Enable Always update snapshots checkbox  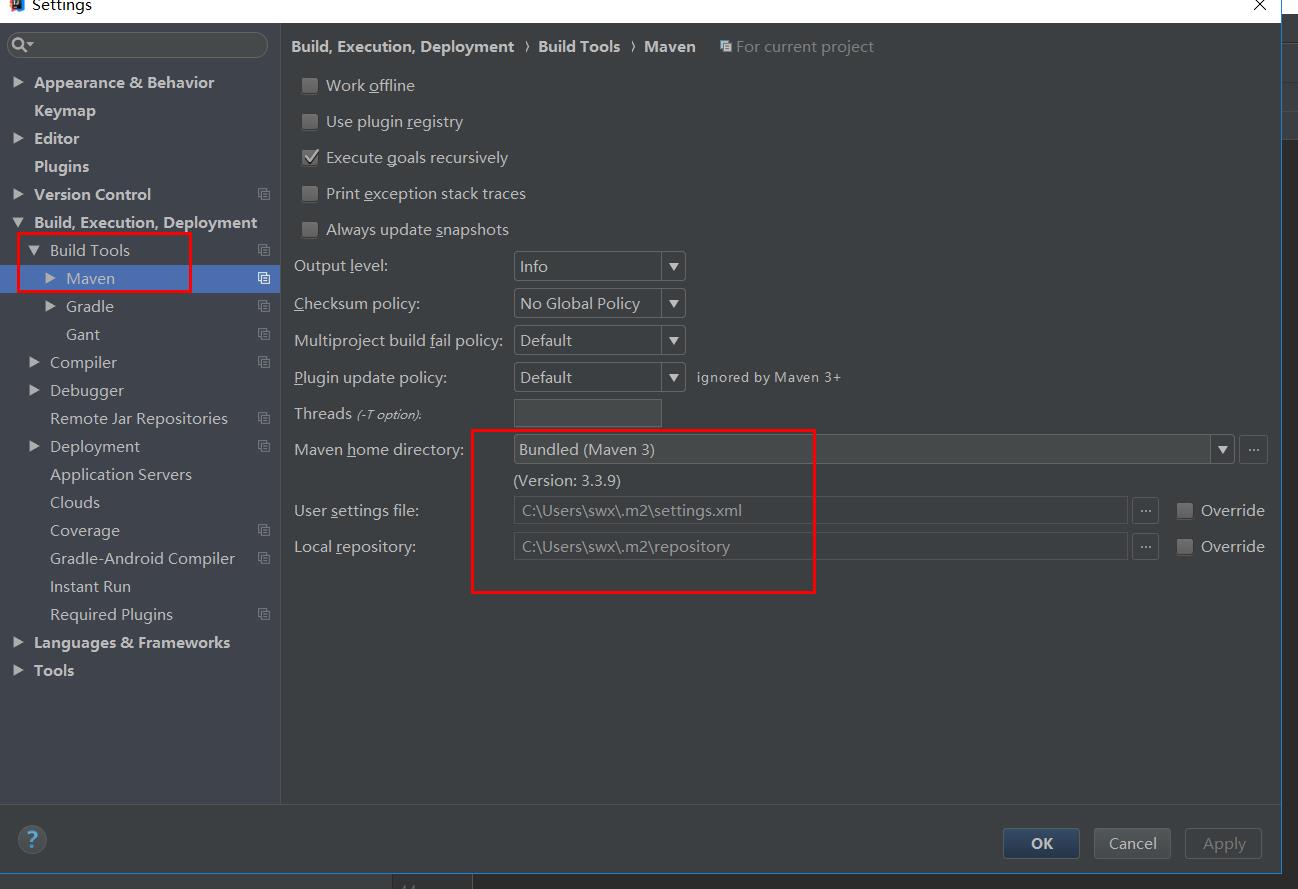(310, 230)
